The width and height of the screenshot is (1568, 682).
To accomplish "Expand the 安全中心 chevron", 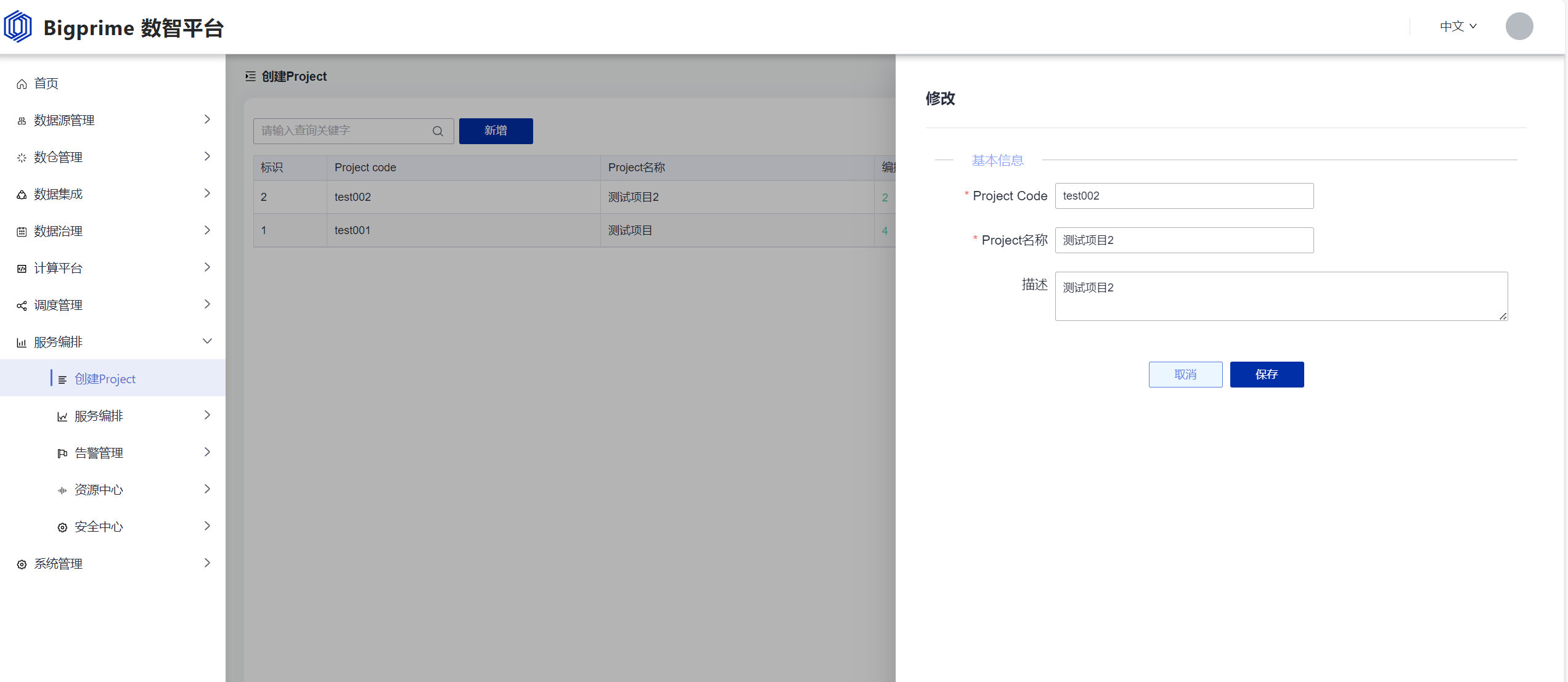I will click(207, 526).
